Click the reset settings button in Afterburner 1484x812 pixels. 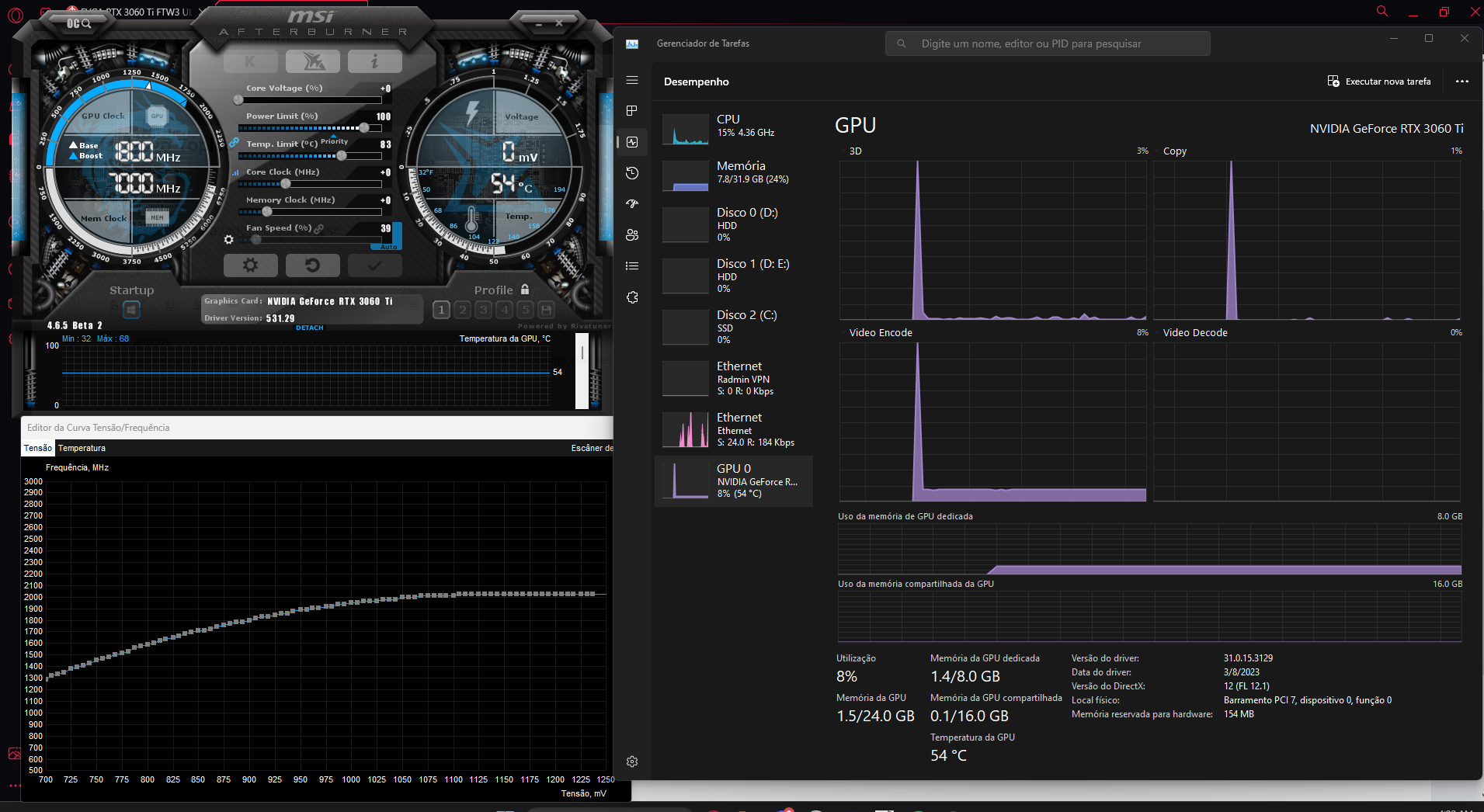[312, 265]
